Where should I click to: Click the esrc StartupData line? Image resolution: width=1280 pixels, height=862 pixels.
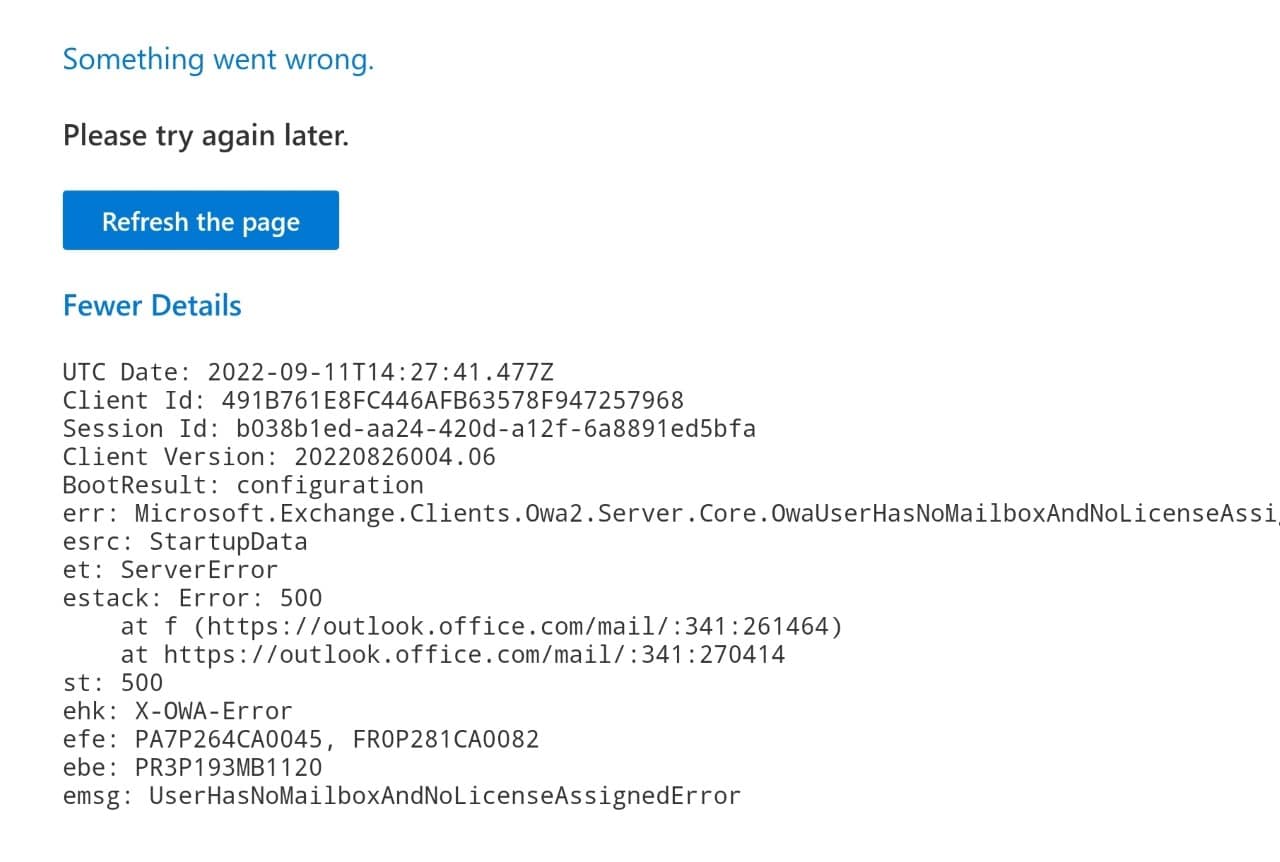click(185, 542)
